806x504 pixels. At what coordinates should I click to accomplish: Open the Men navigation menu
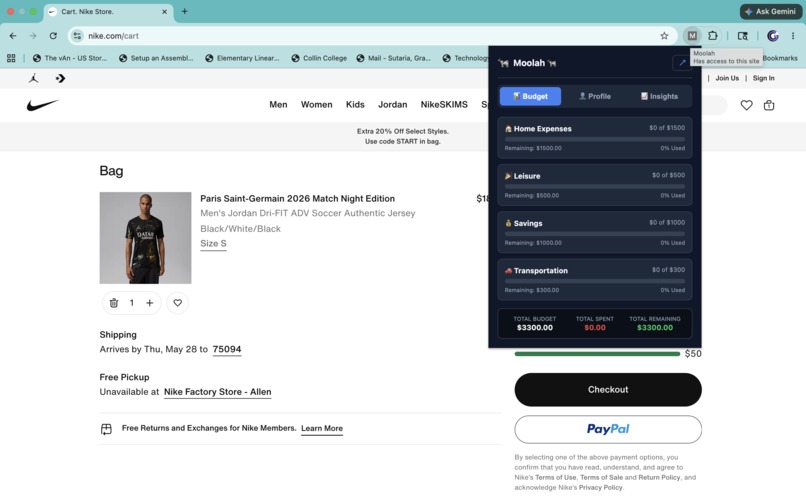pyautogui.click(x=278, y=104)
